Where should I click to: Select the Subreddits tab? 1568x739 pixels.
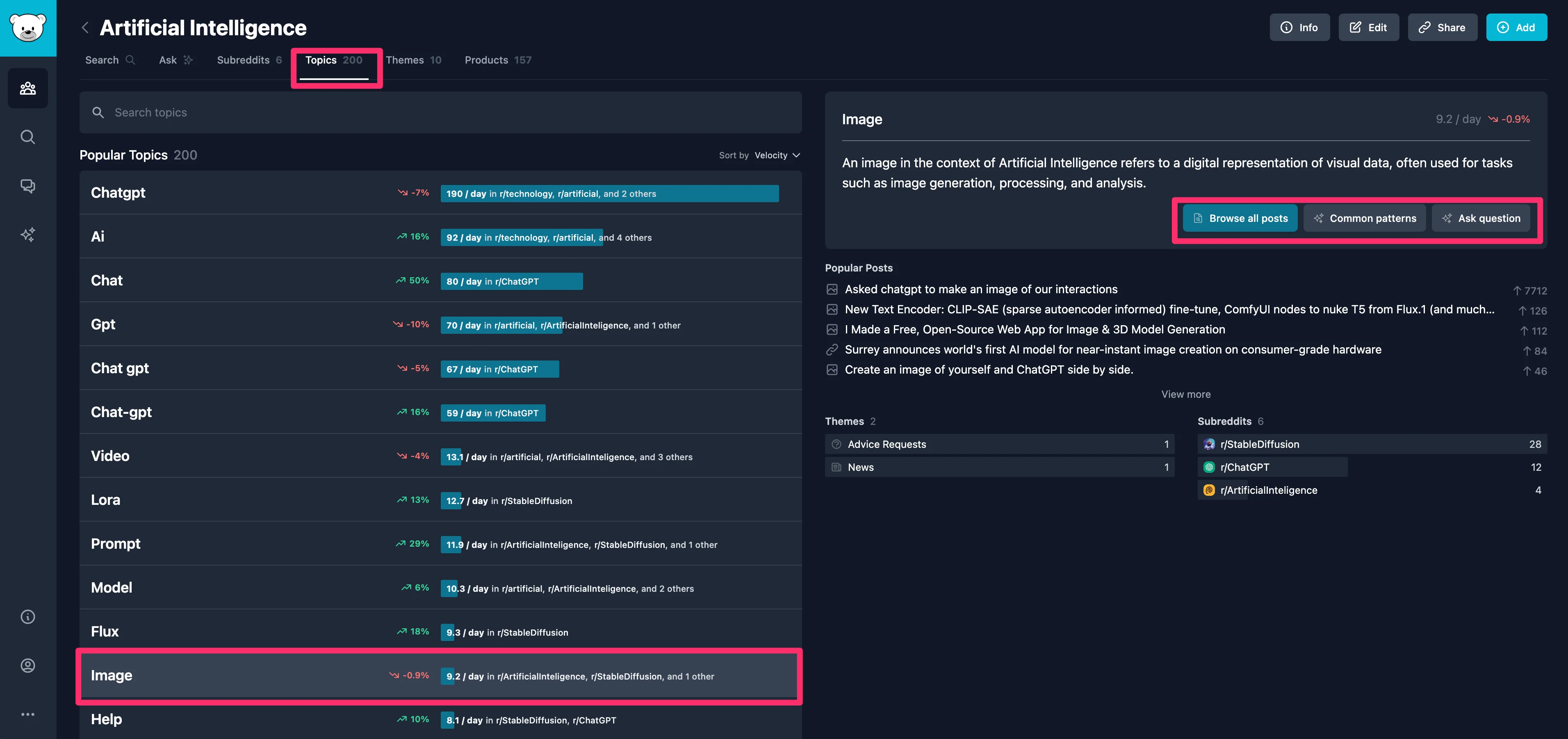[249, 60]
